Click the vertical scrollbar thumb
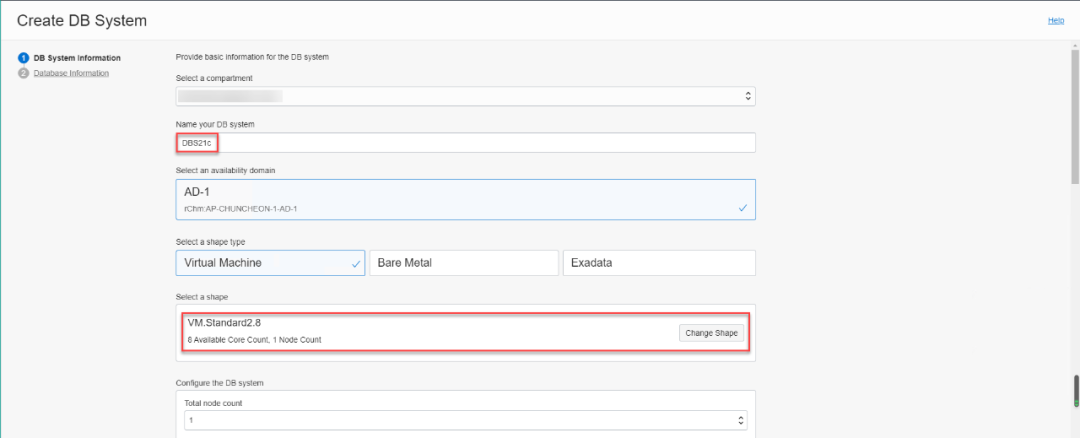The image size is (1080, 438). [x=1074, y=110]
